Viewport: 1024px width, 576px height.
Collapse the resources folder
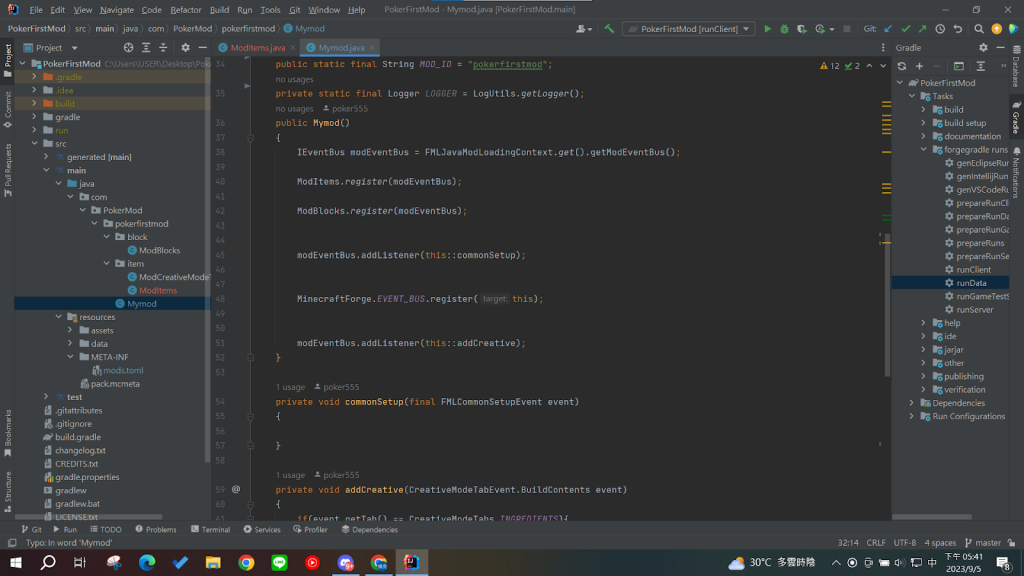pyautogui.click(x=58, y=317)
